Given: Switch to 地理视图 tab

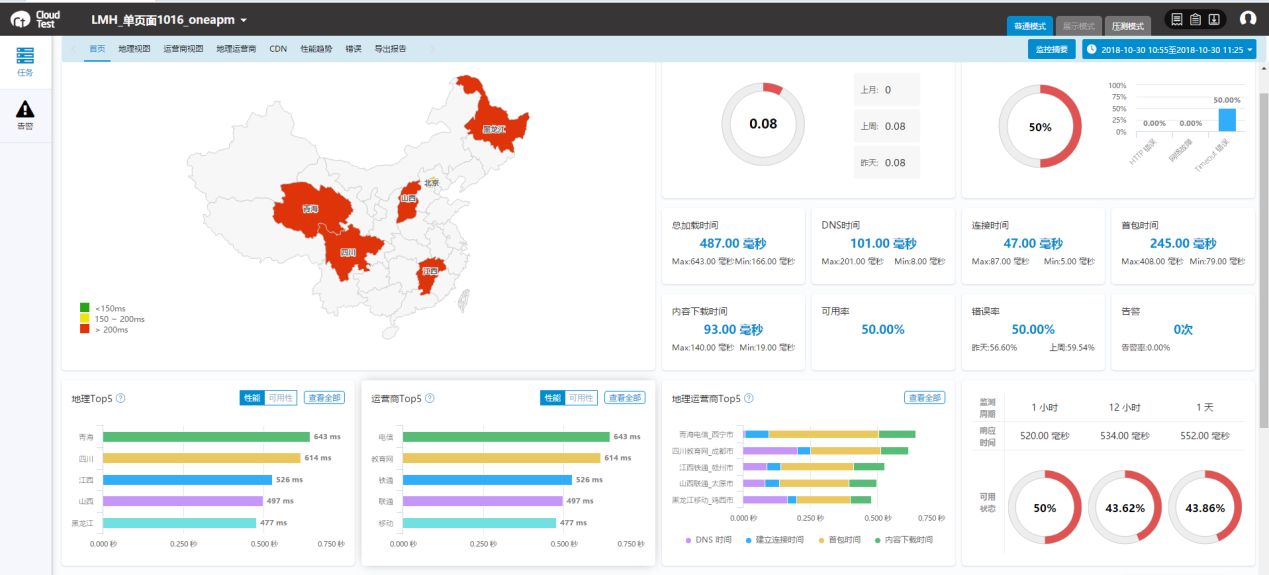Looking at the screenshot, I should 134,48.
